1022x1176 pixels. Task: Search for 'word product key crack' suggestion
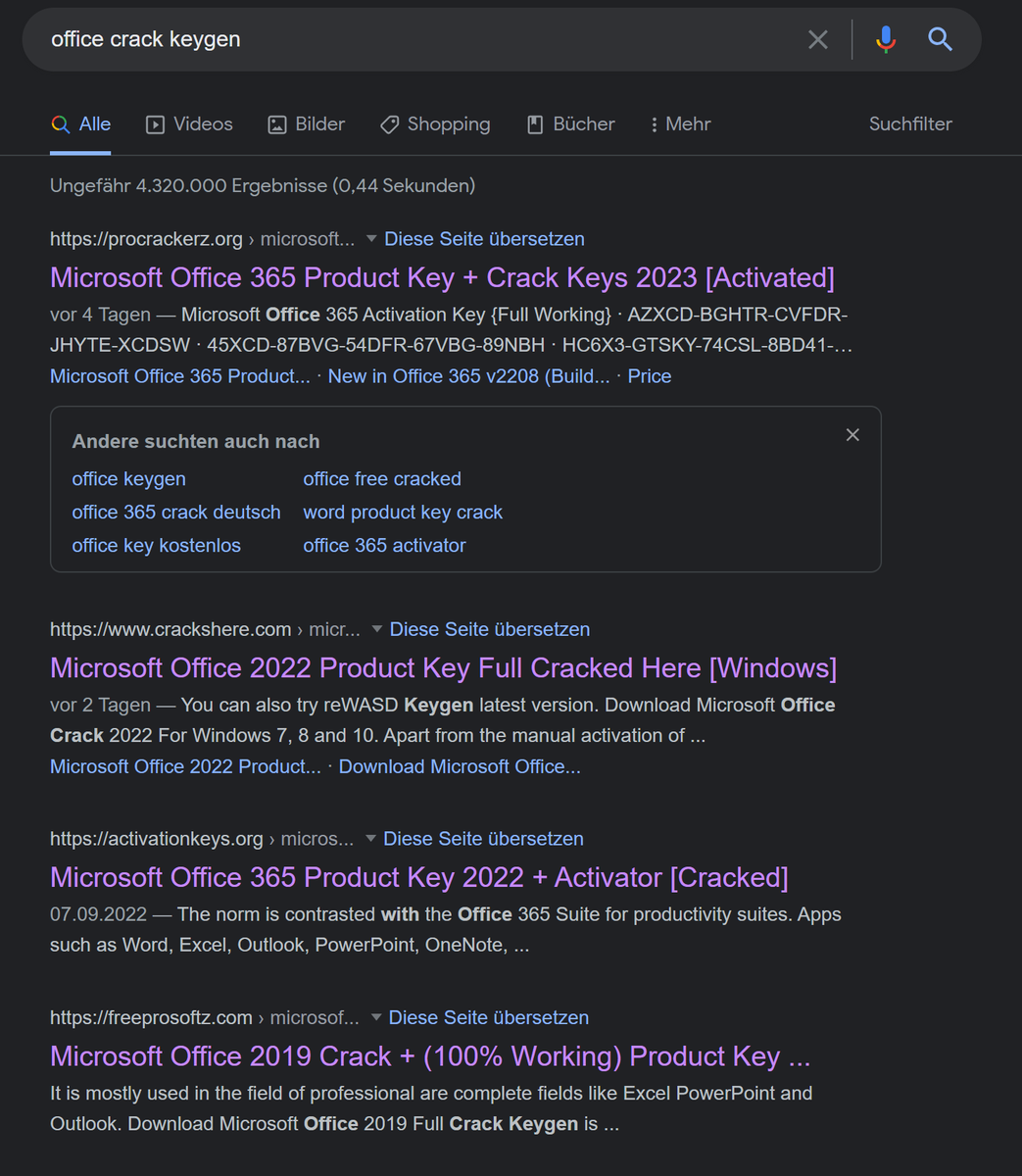tap(403, 513)
